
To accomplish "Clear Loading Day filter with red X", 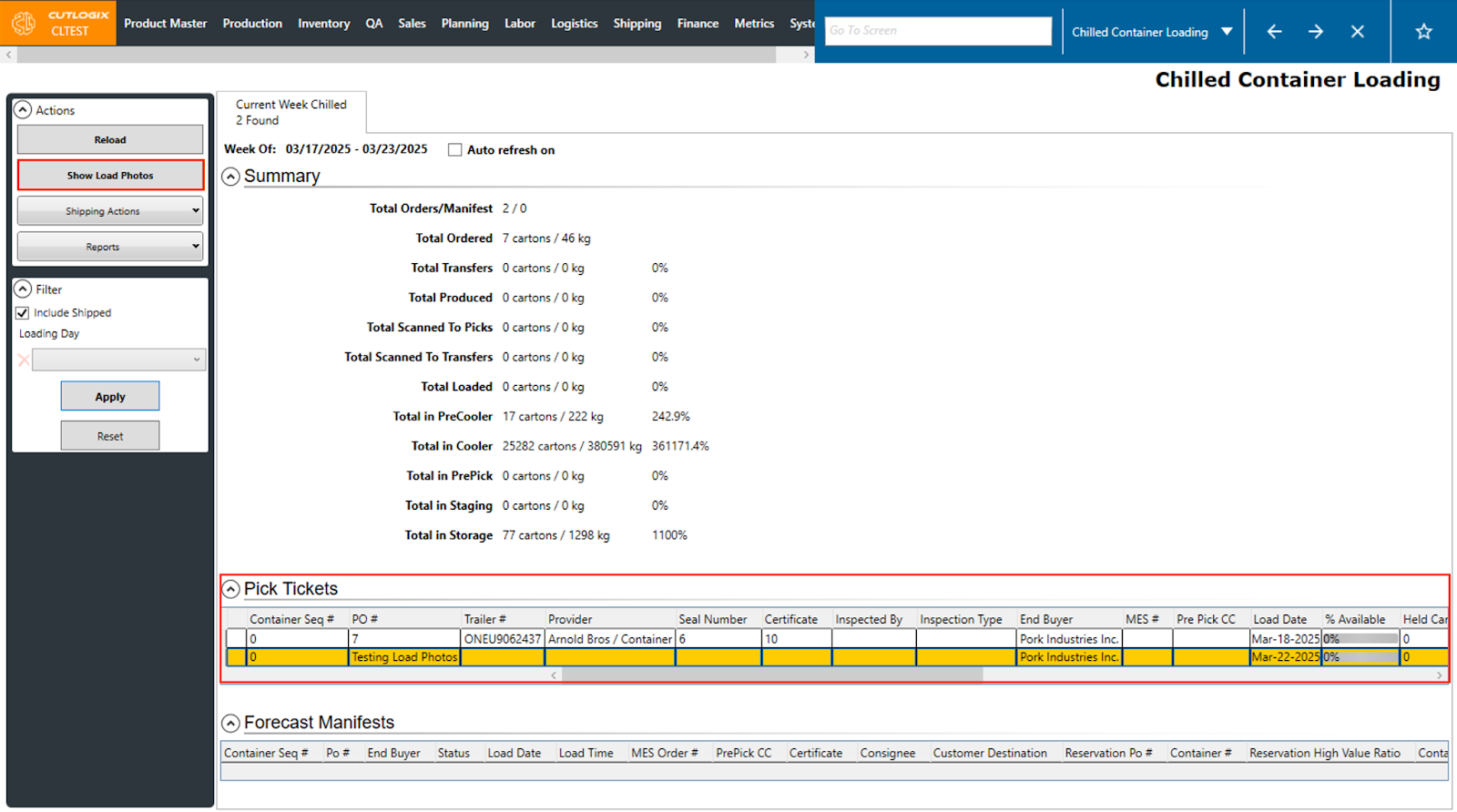I will (x=24, y=360).
